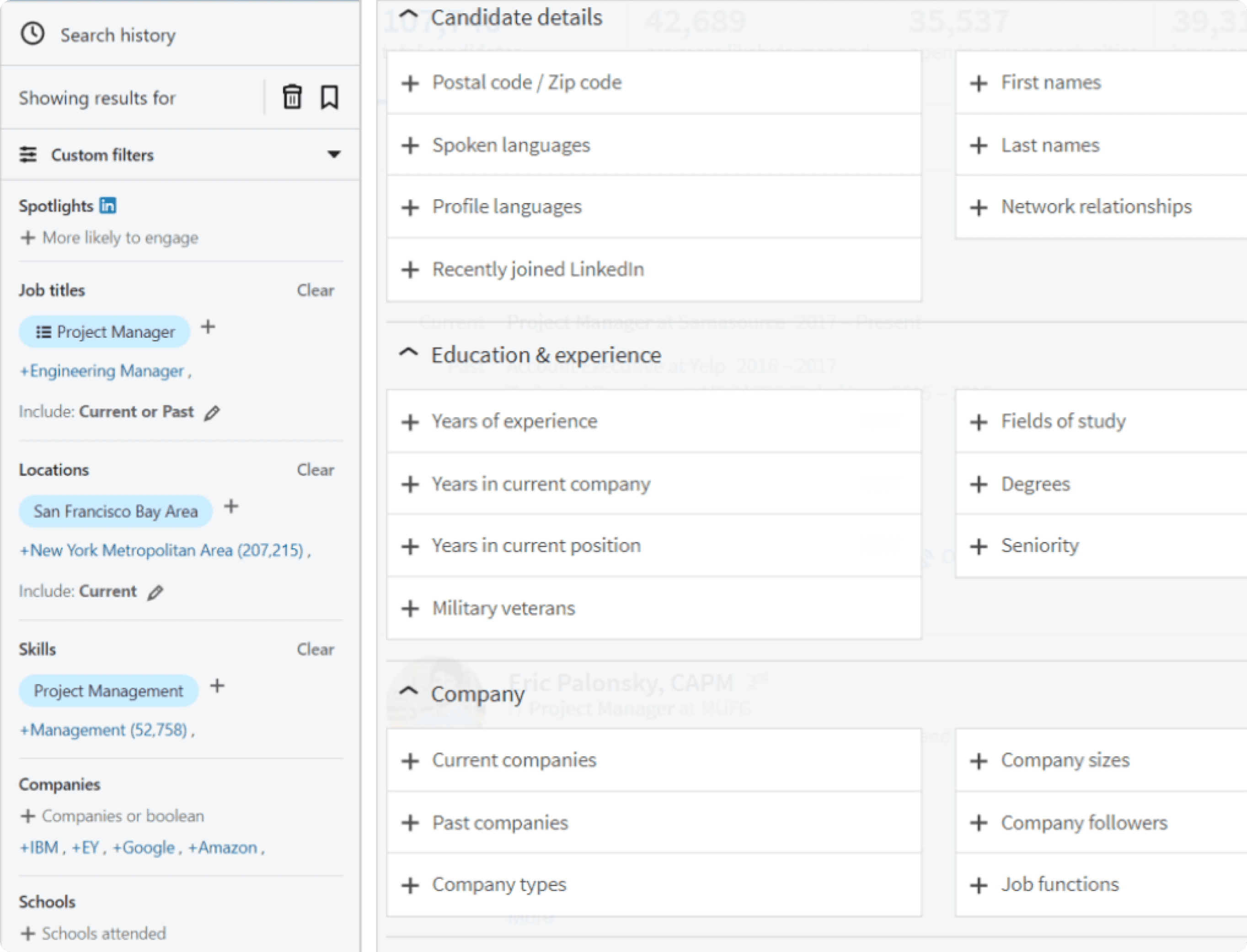Click plus next to San Francisco Bay Area
Screen dimensions: 1247x952
230,506
